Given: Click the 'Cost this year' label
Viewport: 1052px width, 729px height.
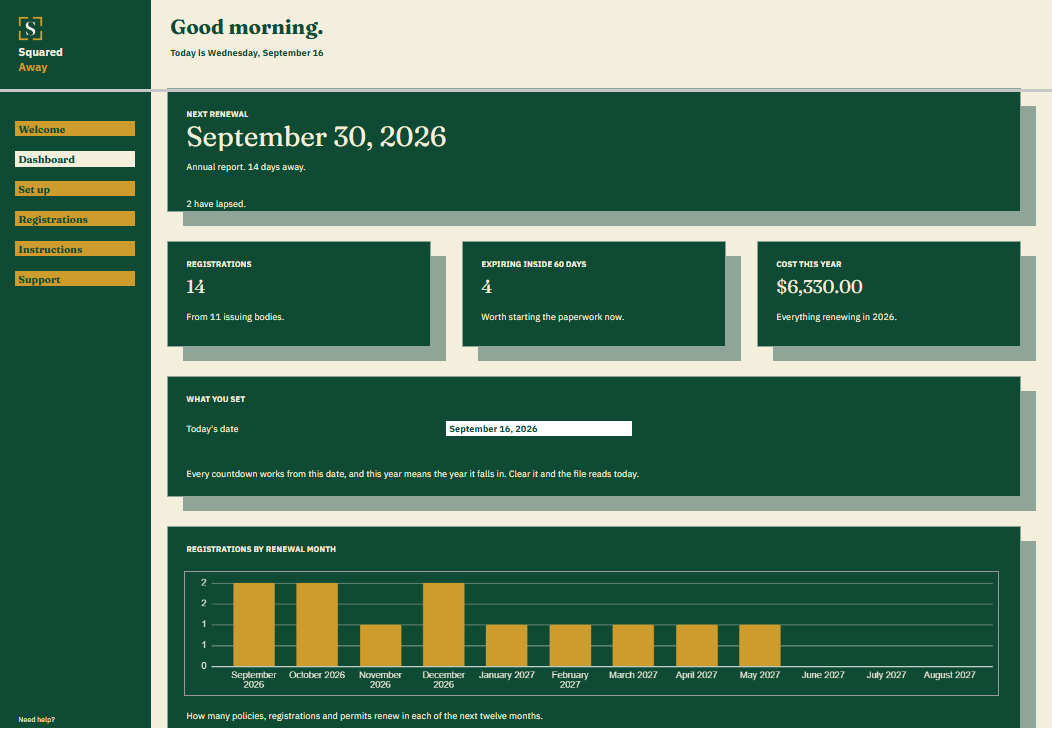Looking at the screenshot, I should coord(808,264).
